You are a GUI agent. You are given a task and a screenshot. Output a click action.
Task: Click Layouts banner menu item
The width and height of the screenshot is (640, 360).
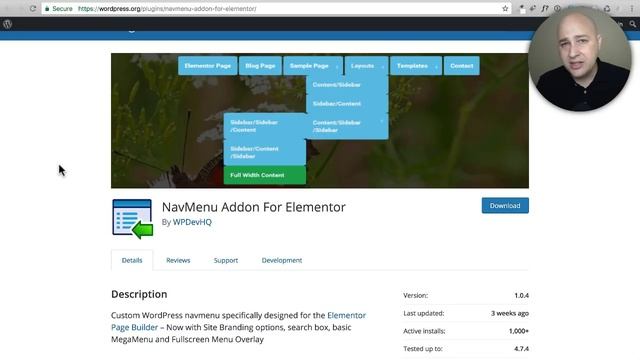coord(366,66)
